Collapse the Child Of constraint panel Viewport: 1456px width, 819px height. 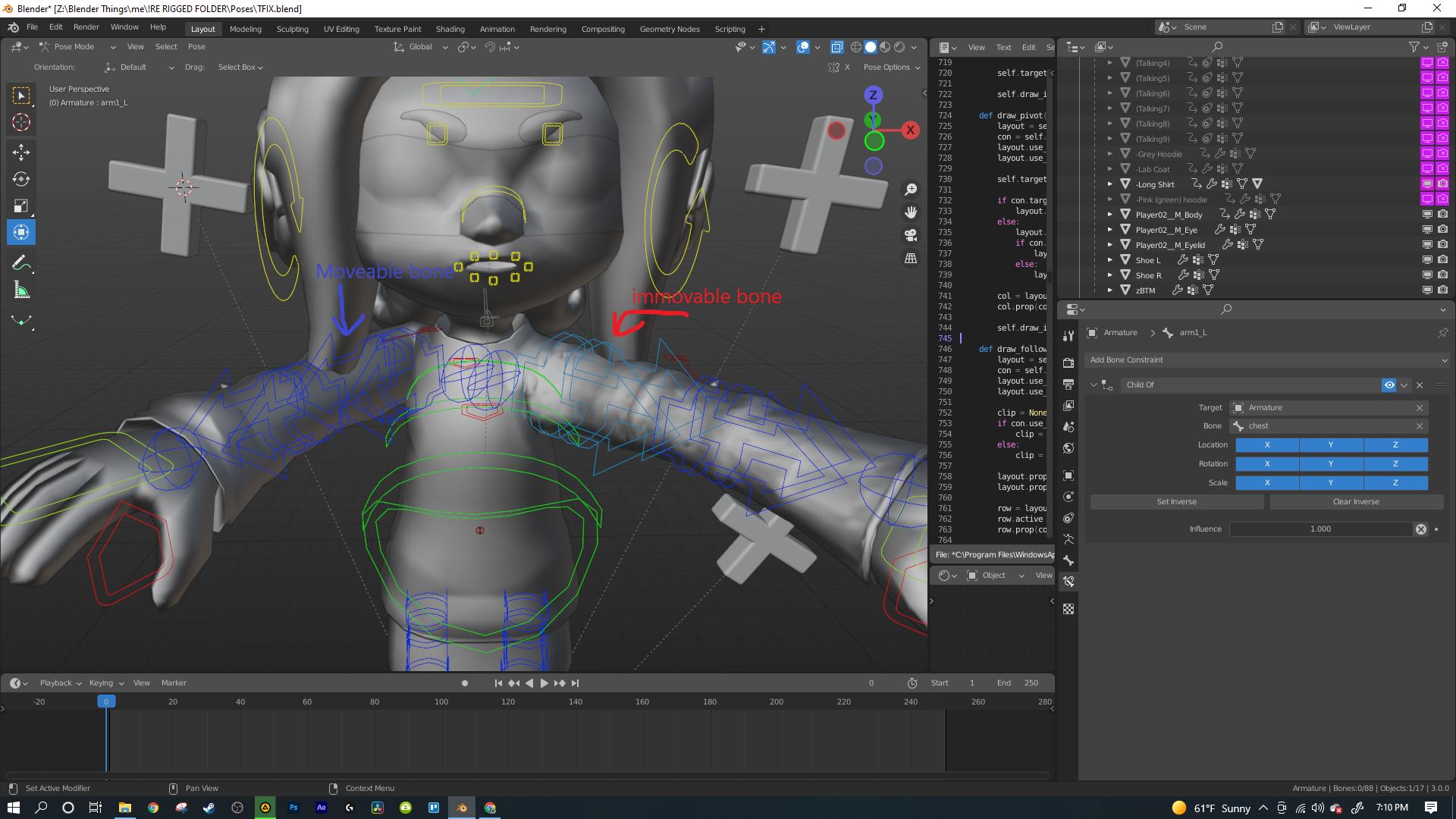pyautogui.click(x=1094, y=385)
